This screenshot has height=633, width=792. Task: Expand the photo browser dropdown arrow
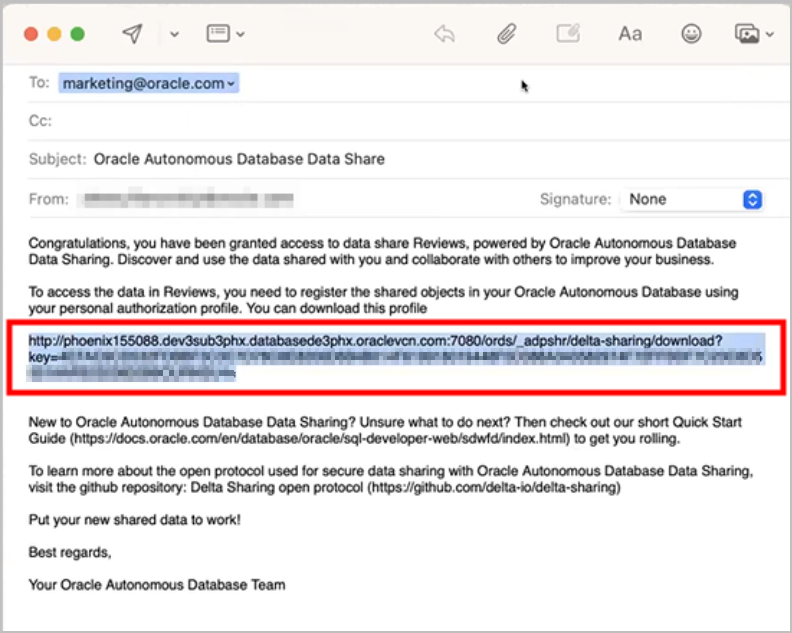(769, 34)
